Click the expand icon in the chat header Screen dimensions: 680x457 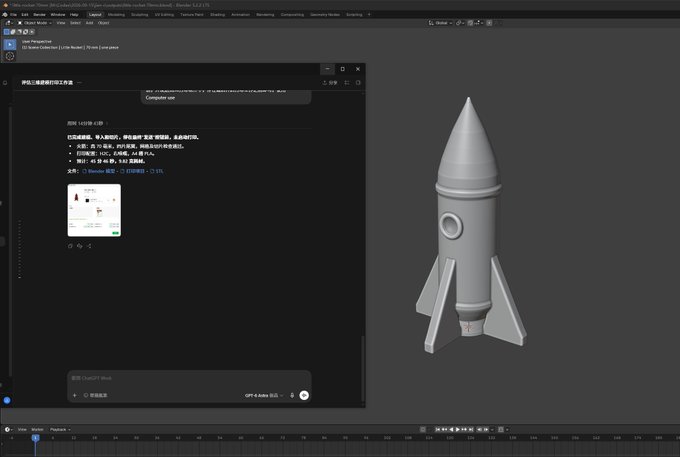point(347,82)
